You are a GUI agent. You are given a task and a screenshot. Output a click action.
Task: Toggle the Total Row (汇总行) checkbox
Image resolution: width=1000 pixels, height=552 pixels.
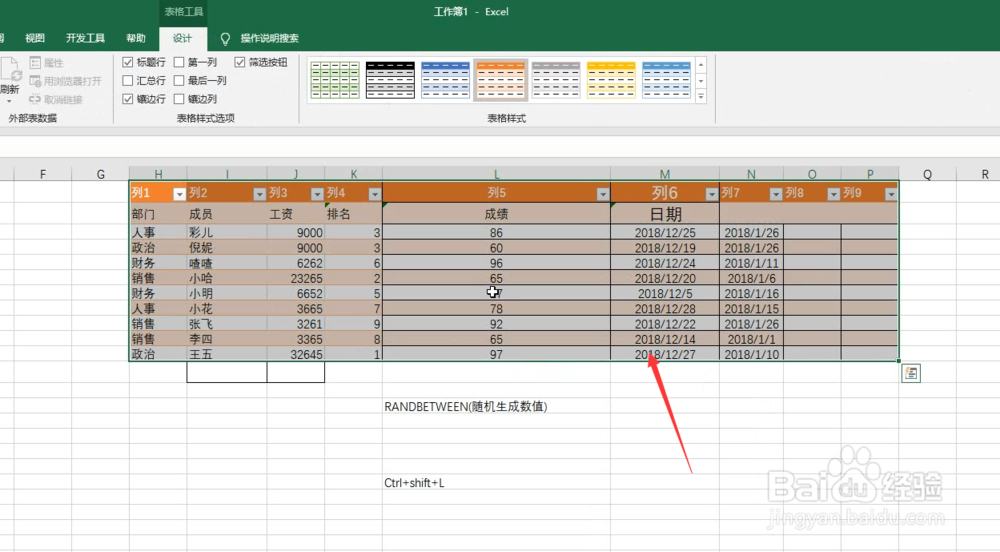(128, 80)
